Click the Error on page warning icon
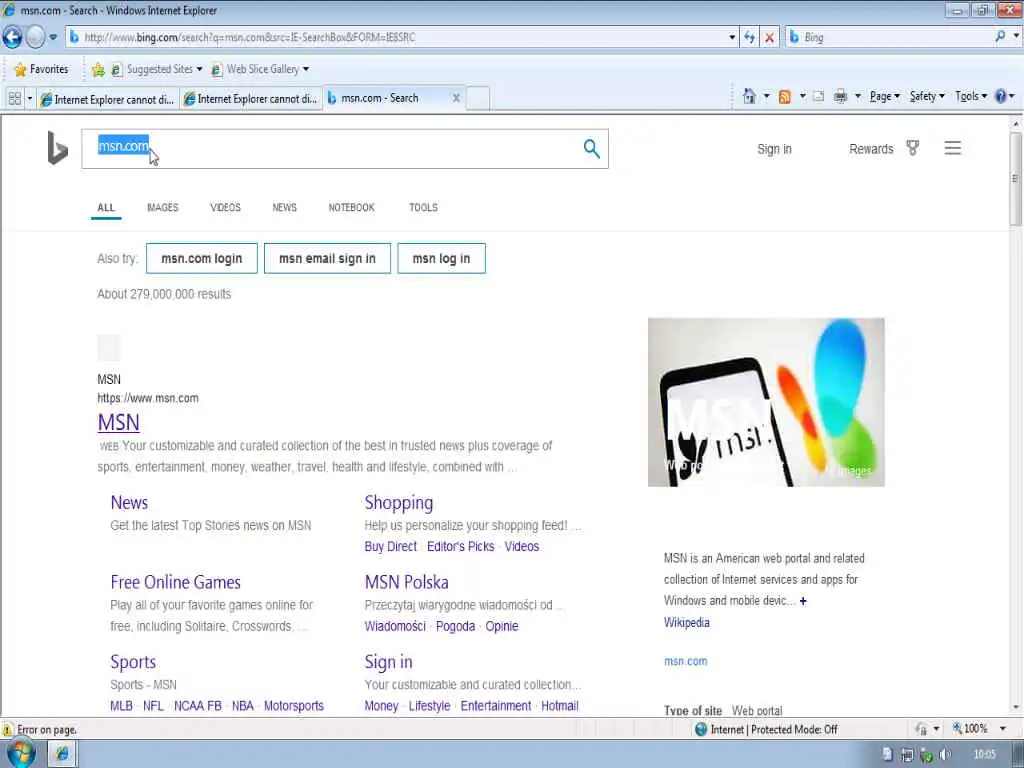 click(7, 729)
